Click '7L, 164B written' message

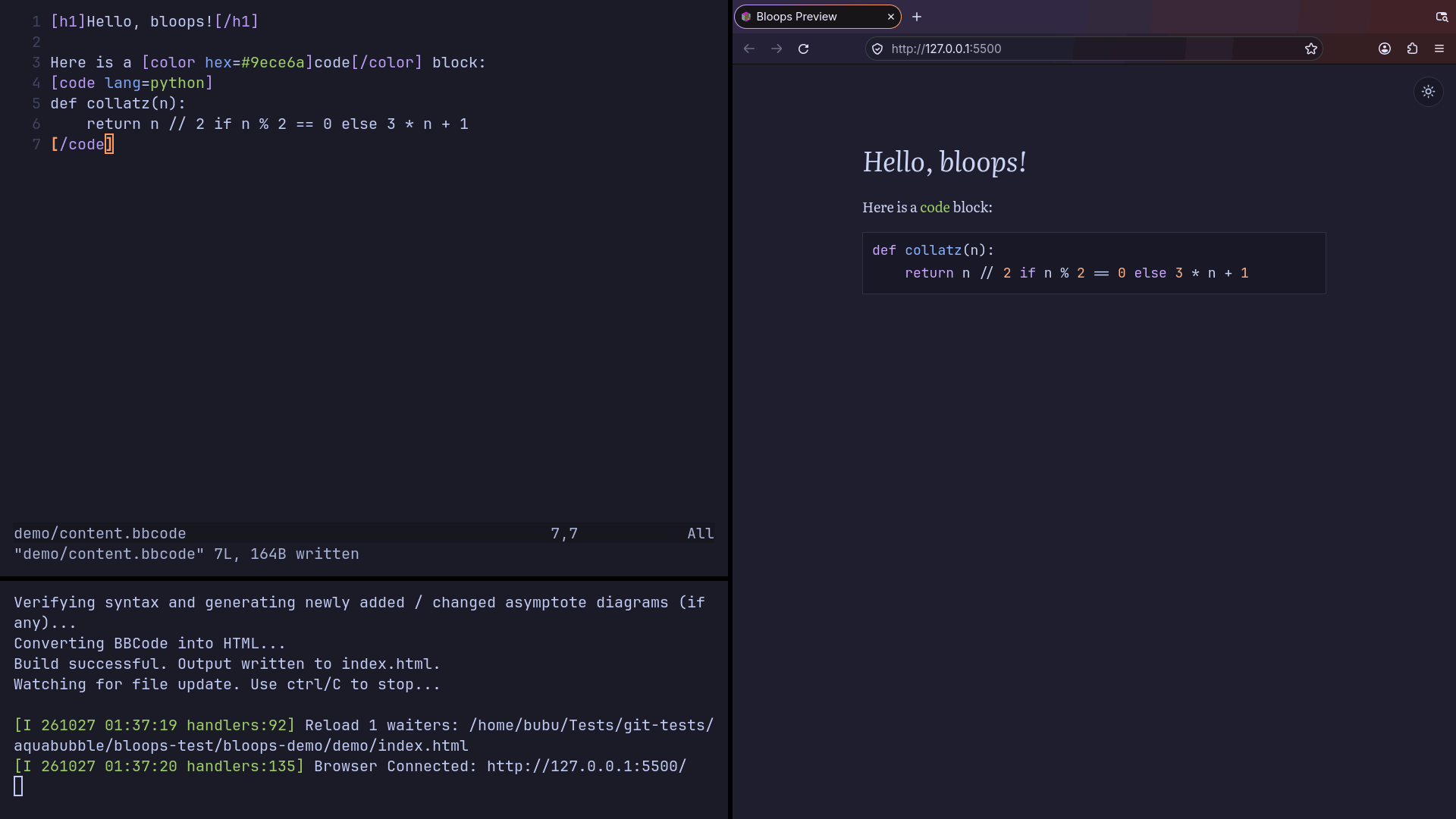(287, 554)
